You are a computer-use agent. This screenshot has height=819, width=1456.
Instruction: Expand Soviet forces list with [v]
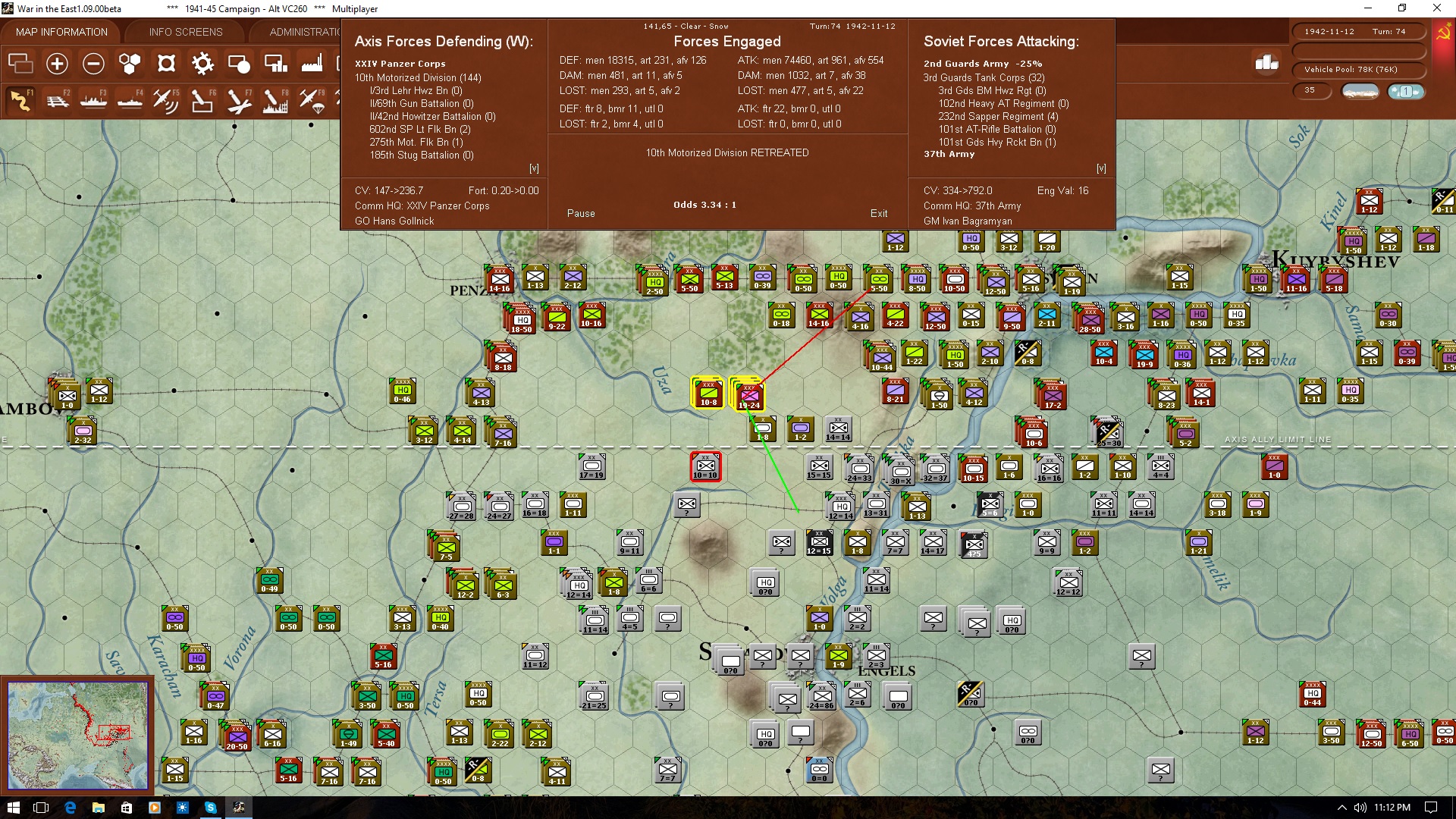click(x=1101, y=168)
